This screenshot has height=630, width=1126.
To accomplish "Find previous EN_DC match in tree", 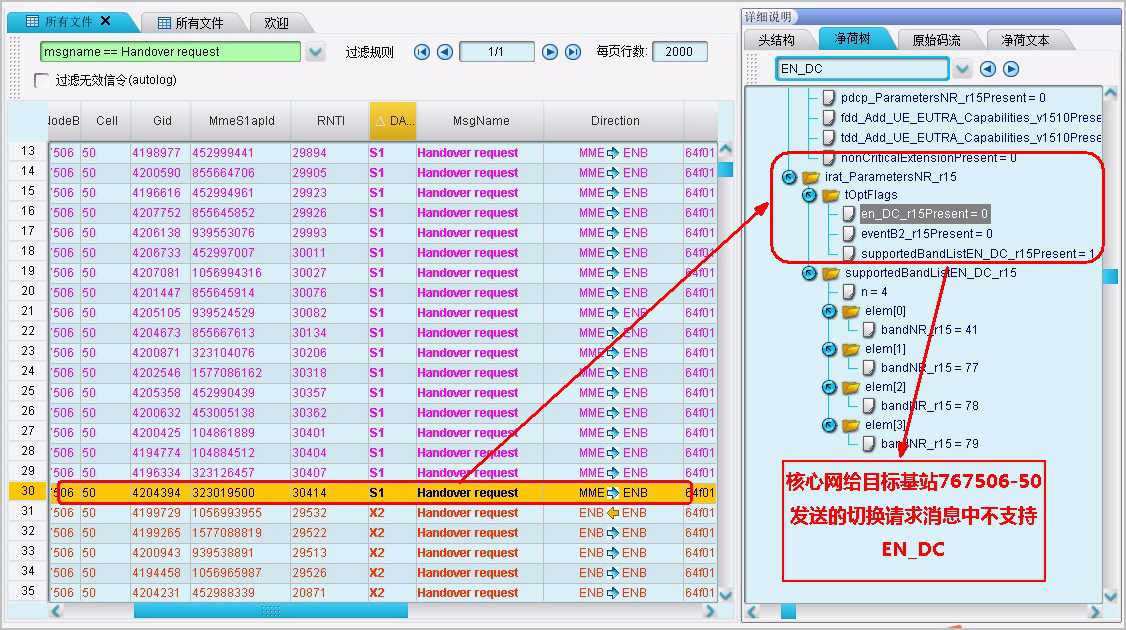I will (988, 69).
